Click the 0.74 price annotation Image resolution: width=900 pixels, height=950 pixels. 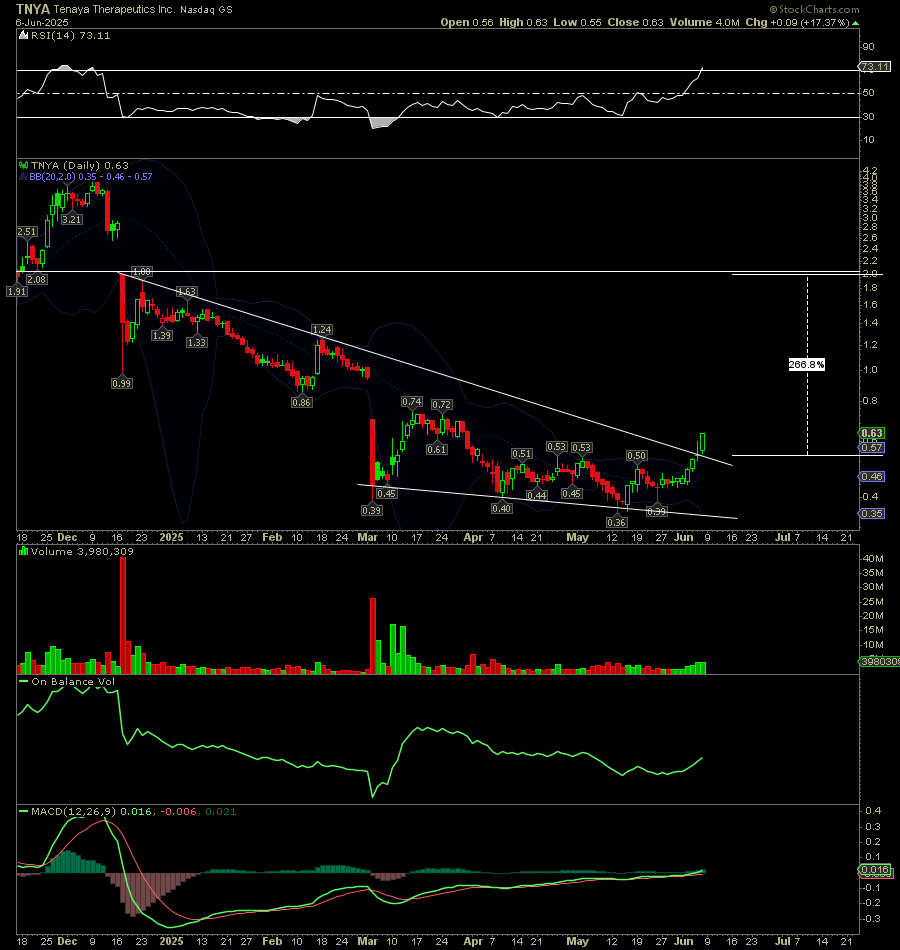tap(412, 402)
